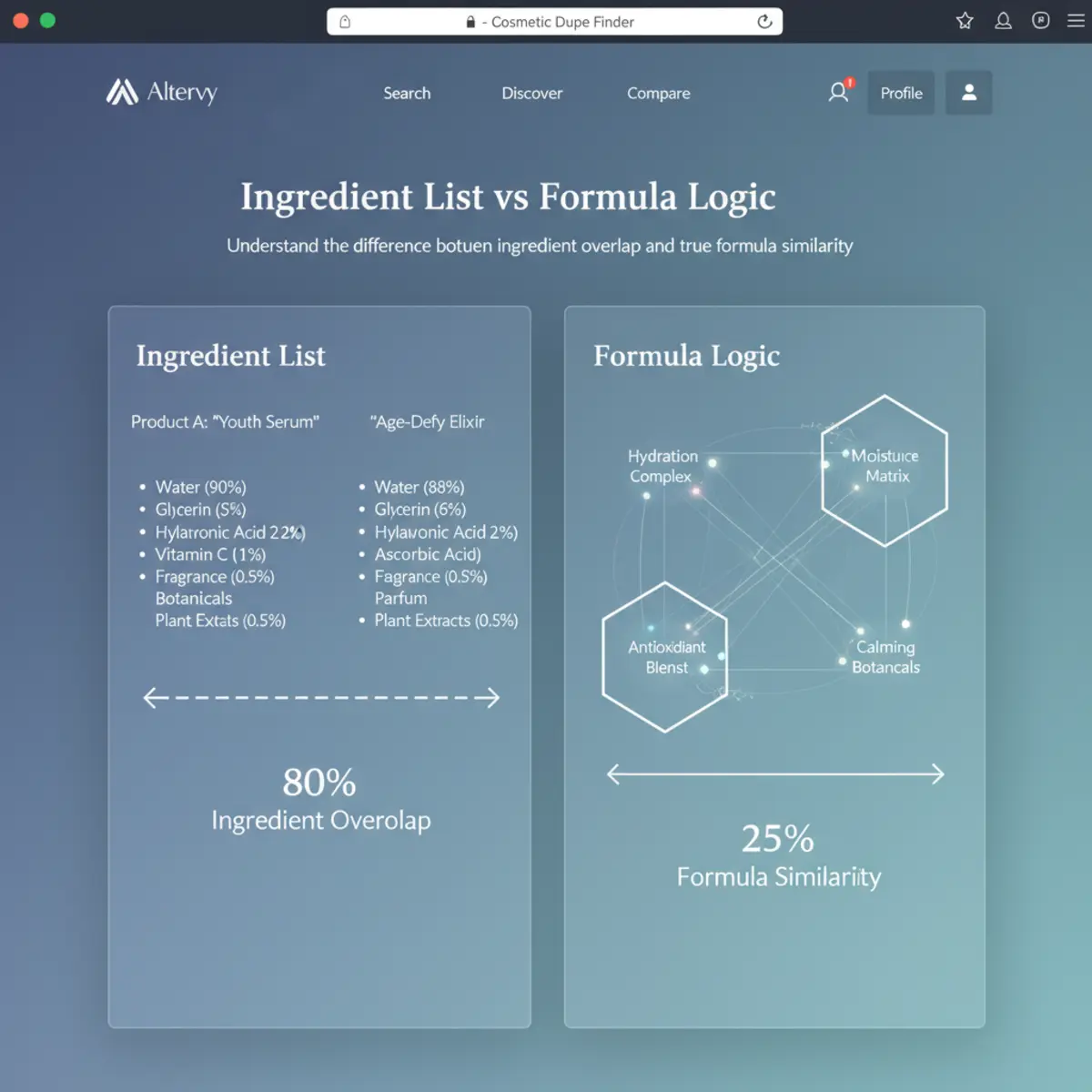This screenshot has width=1092, height=1092.
Task: Click the dashed ingredient overlap arrow
Action: tap(321, 698)
